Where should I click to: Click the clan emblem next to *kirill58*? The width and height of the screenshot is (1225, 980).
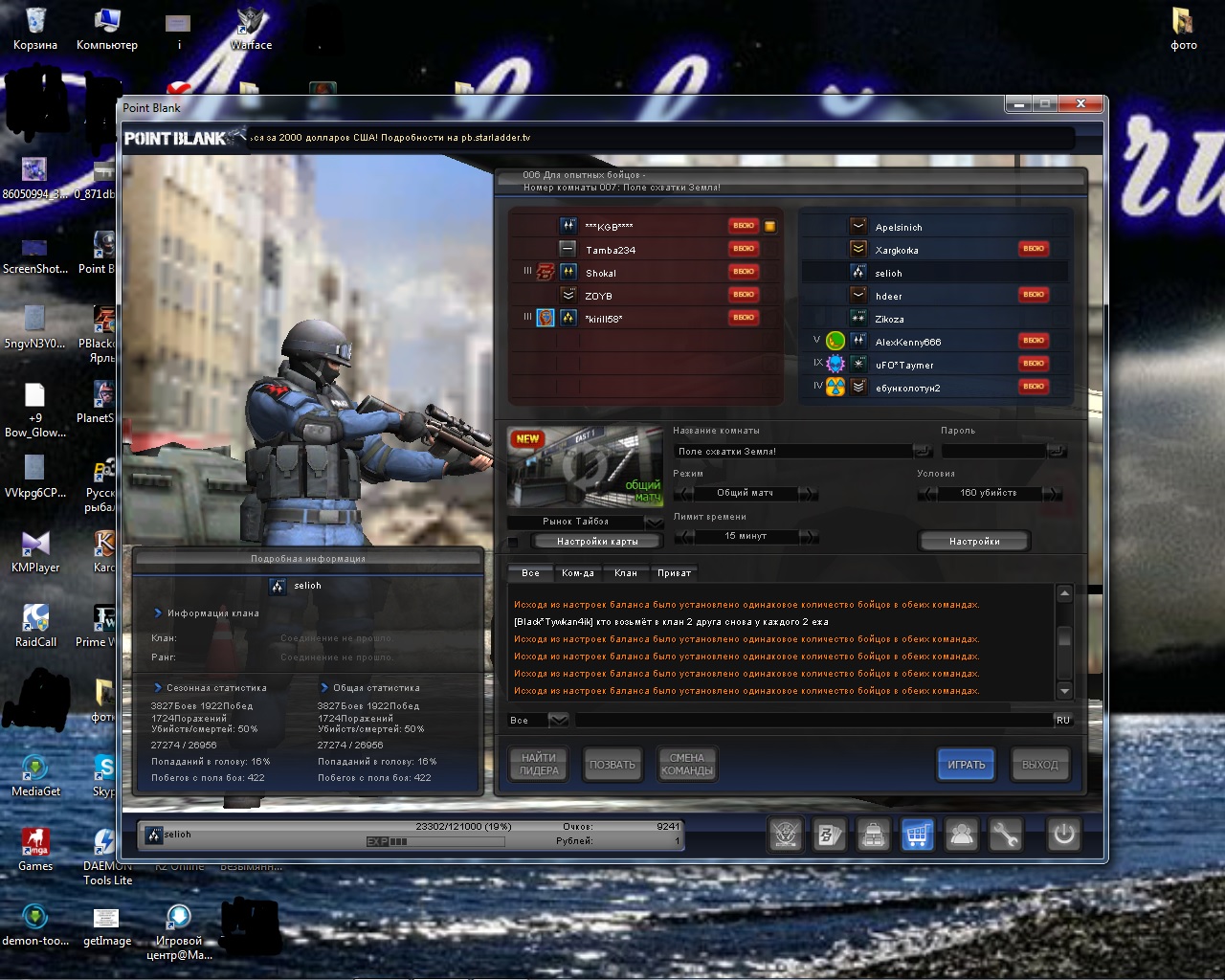[546, 318]
